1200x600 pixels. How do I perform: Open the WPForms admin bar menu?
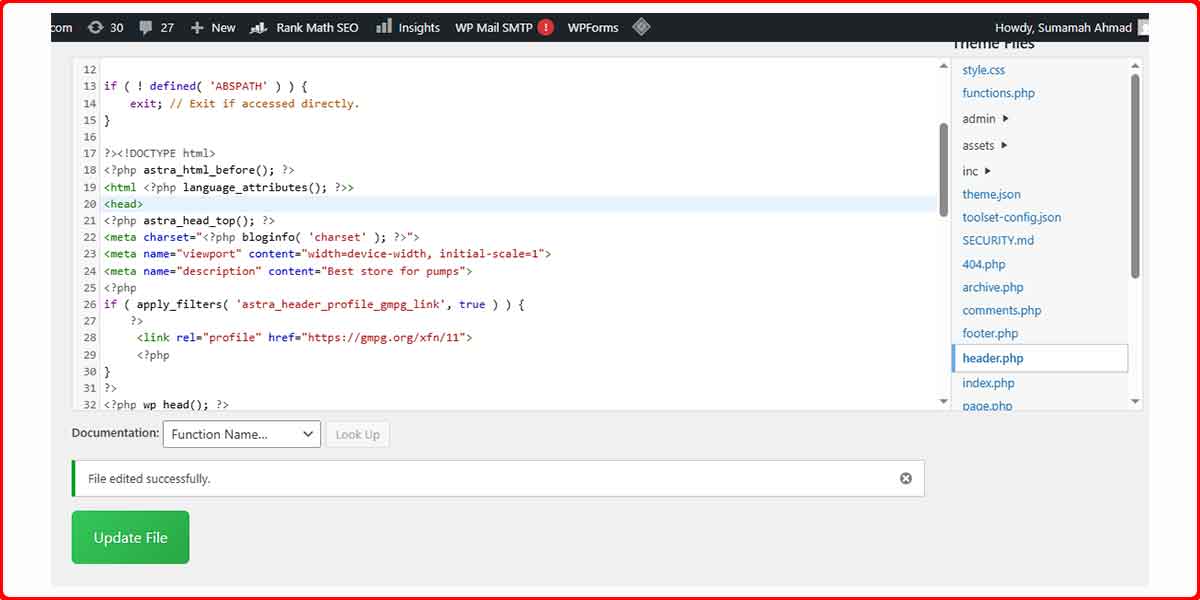[x=593, y=27]
